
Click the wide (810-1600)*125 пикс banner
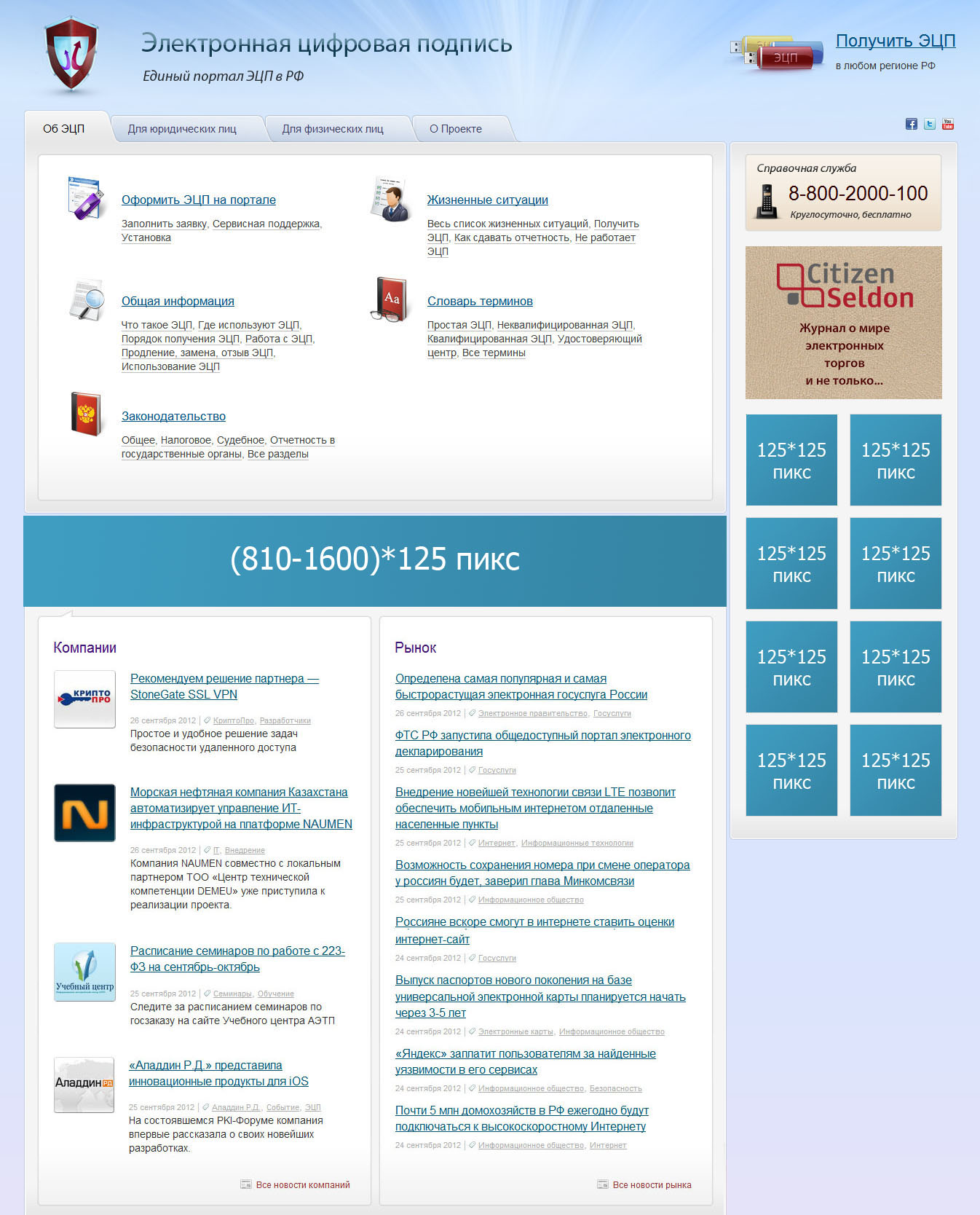[375, 561]
